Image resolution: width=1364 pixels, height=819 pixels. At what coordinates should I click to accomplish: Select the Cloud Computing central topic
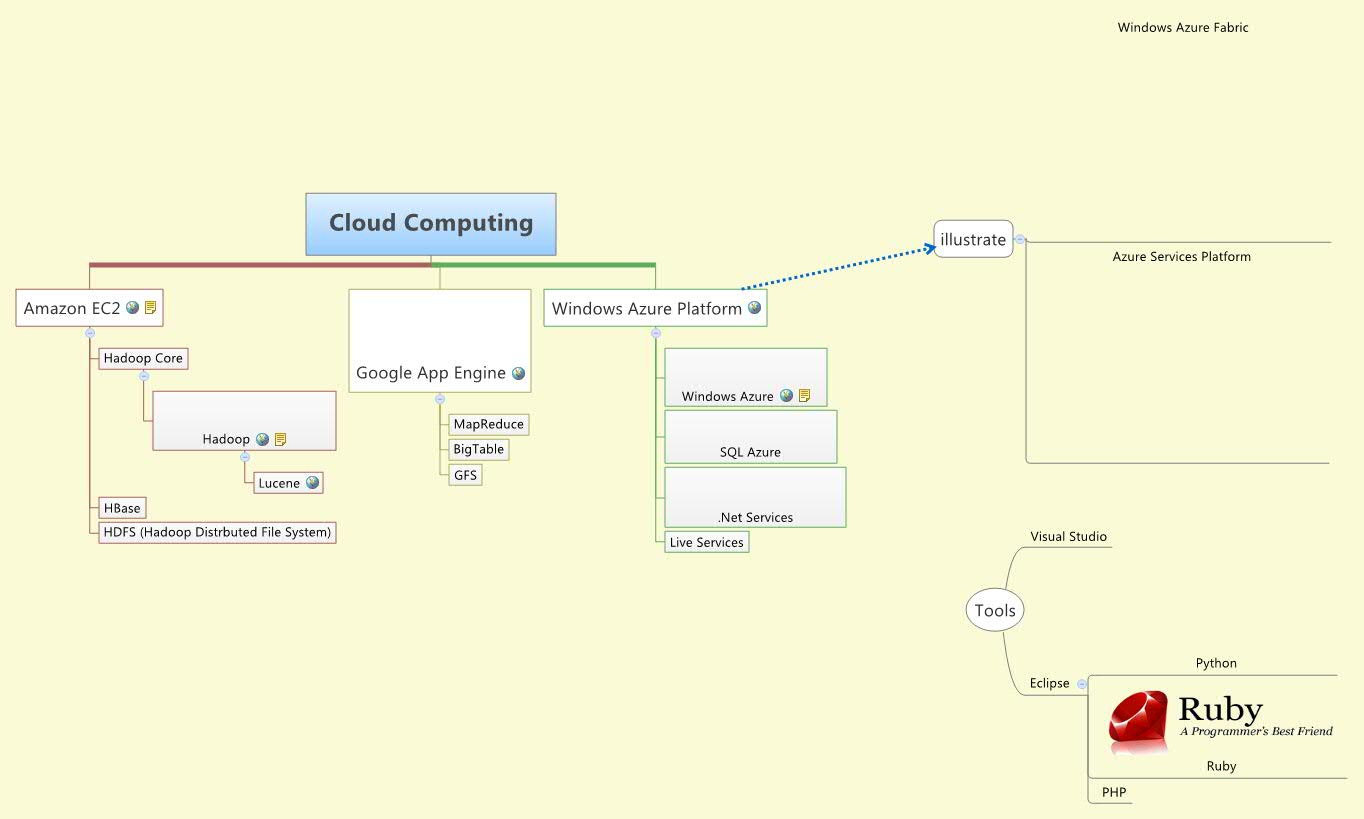click(430, 223)
